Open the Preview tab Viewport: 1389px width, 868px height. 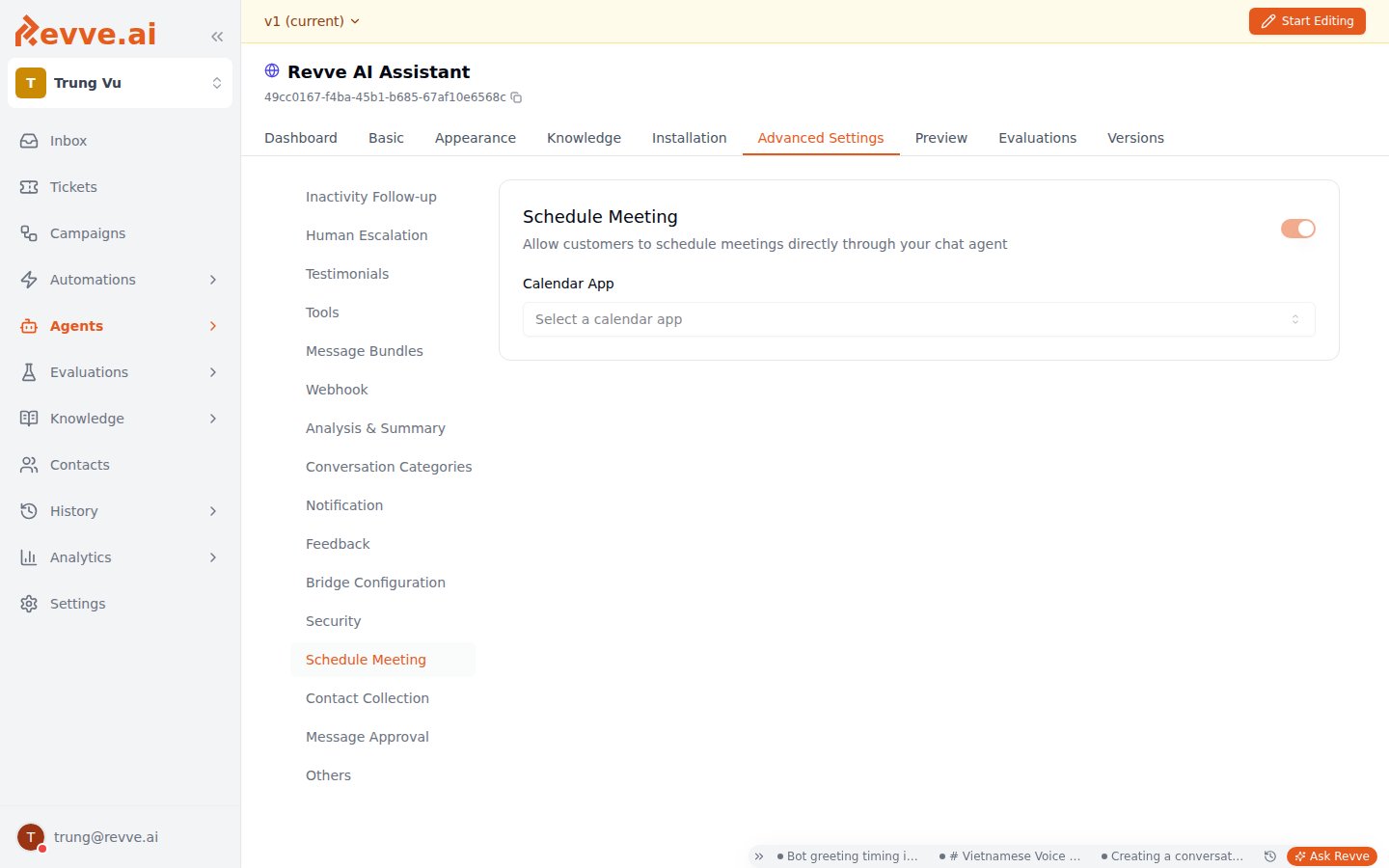(x=941, y=138)
